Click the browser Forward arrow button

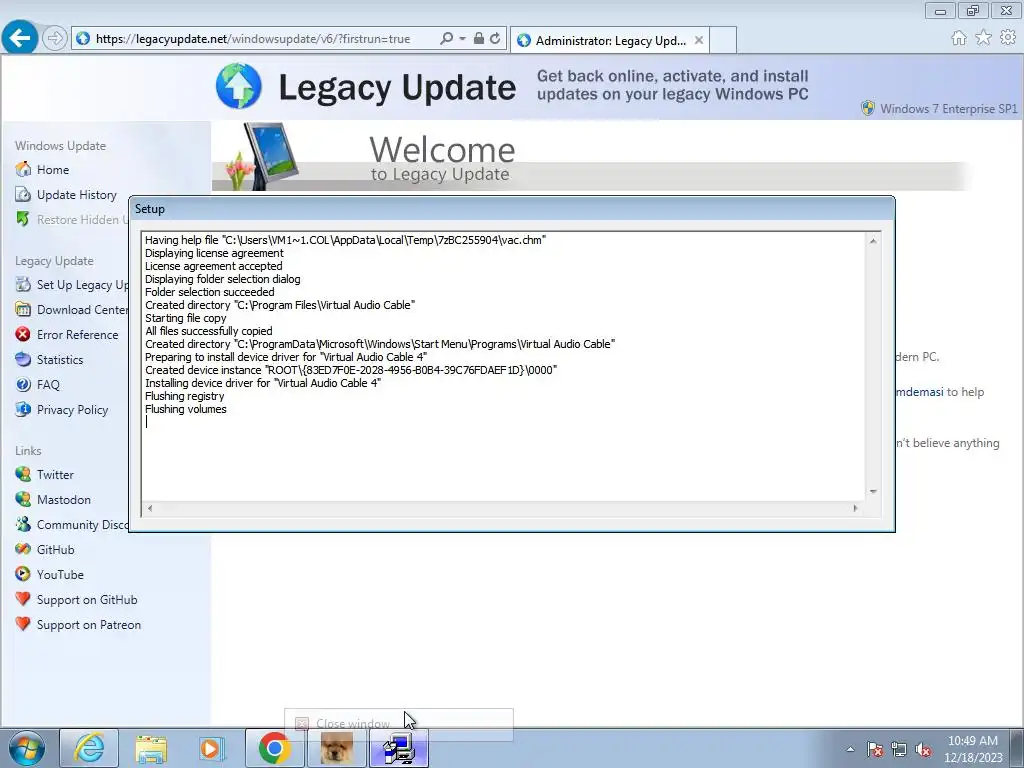[x=55, y=39]
